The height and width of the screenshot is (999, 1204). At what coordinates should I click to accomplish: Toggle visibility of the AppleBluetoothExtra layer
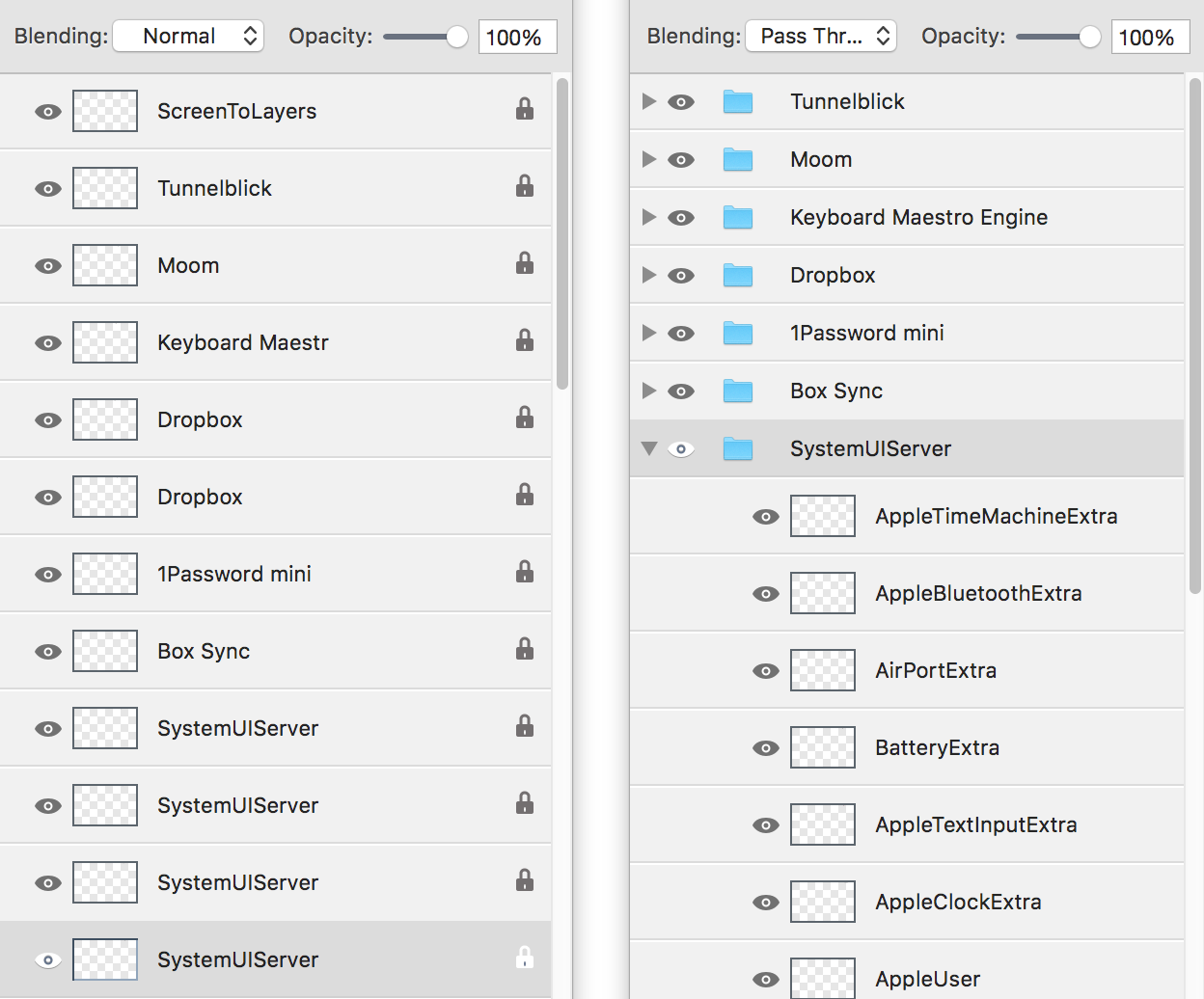tap(766, 594)
